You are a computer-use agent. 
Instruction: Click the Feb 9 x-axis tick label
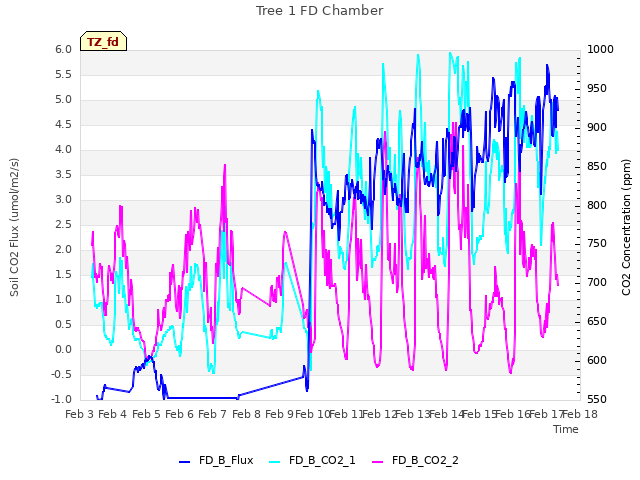tap(279, 414)
